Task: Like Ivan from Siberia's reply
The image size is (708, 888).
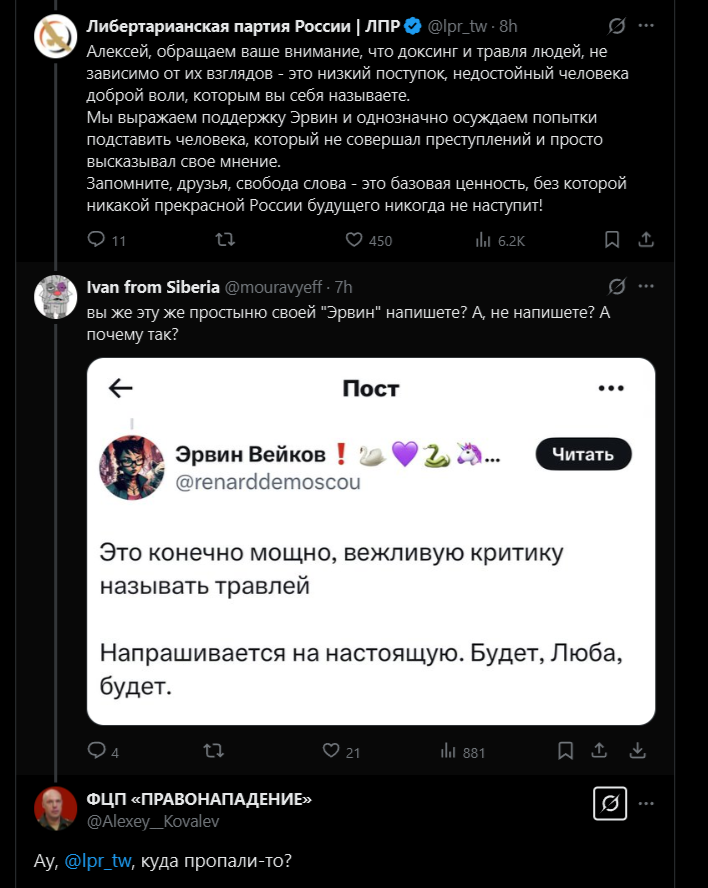Action: [x=332, y=751]
